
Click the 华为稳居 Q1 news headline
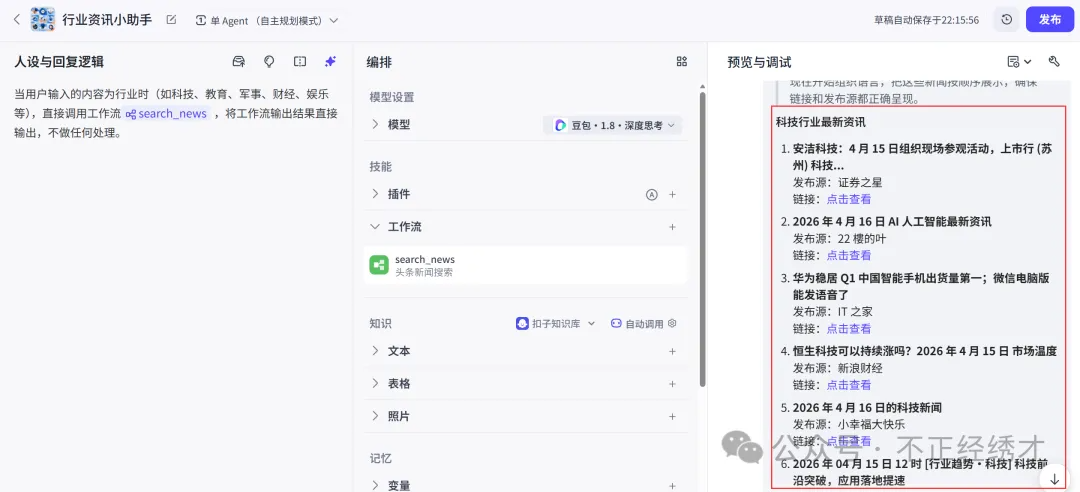[x=921, y=286]
